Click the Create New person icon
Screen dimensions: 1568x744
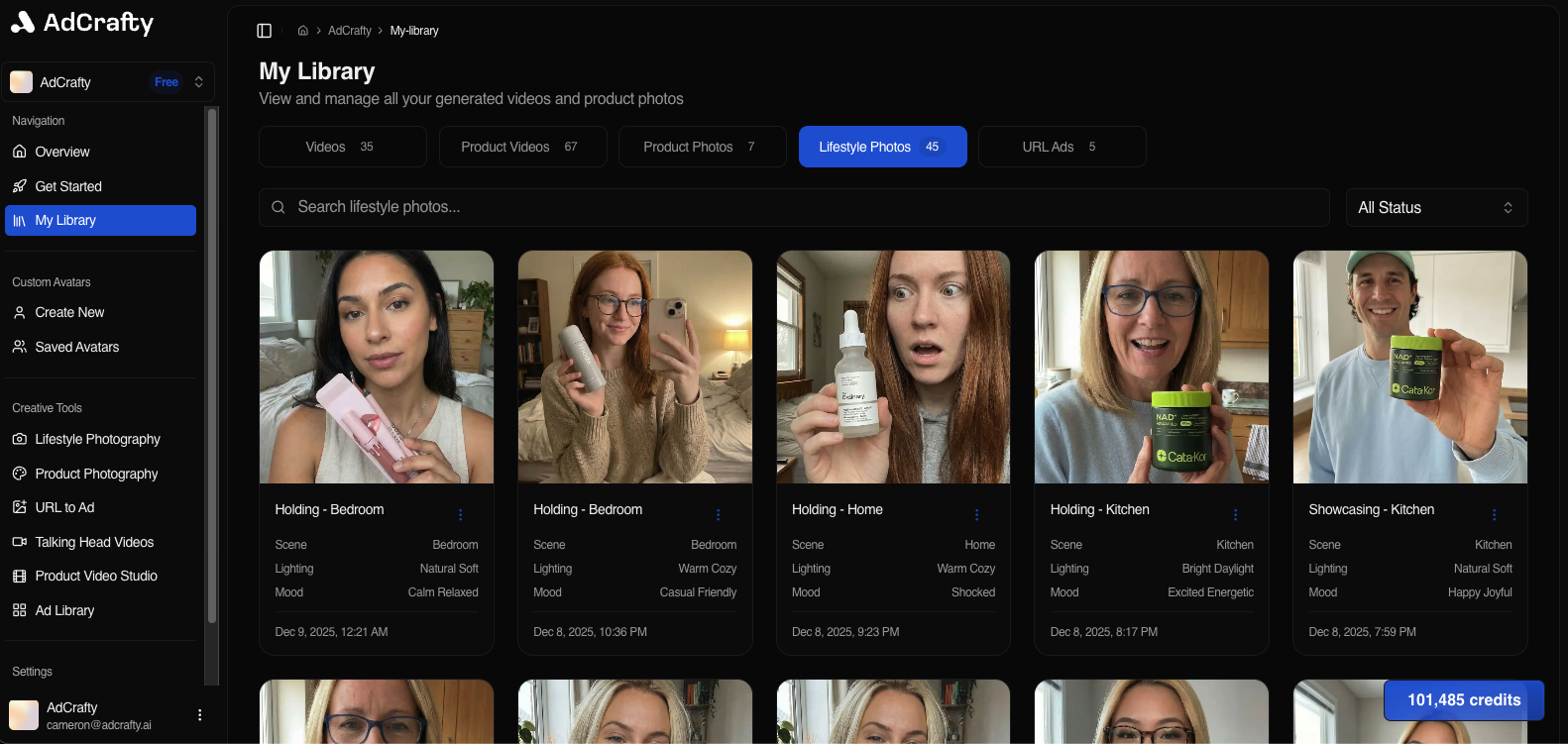tap(20, 312)
